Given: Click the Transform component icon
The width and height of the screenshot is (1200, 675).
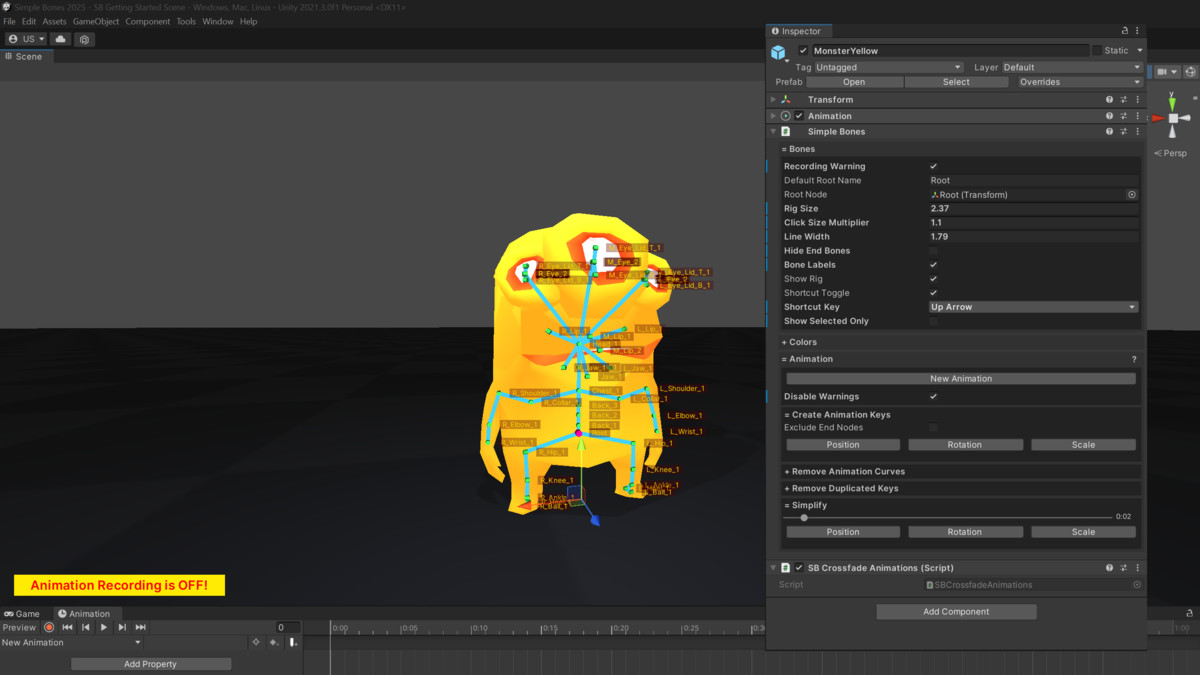Looking at the screenshot, I should click(786, 99).
